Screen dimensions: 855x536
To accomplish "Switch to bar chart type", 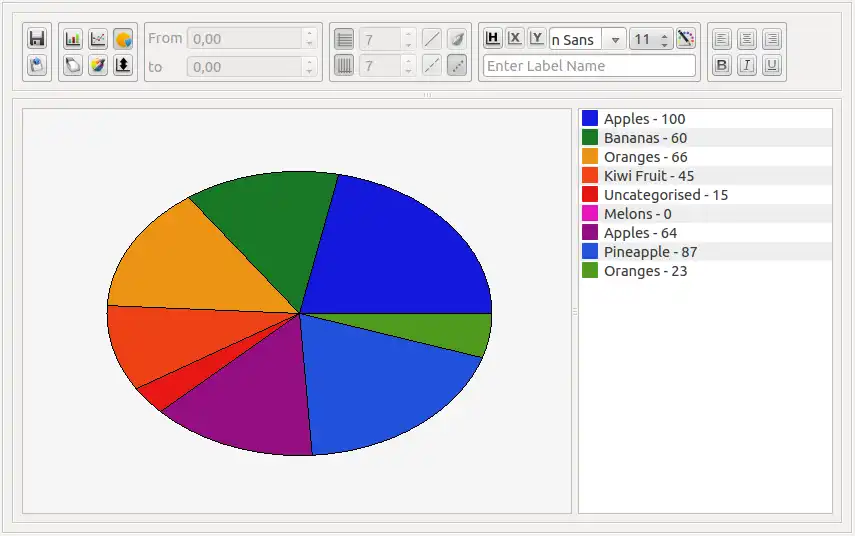I will [73, 39].
